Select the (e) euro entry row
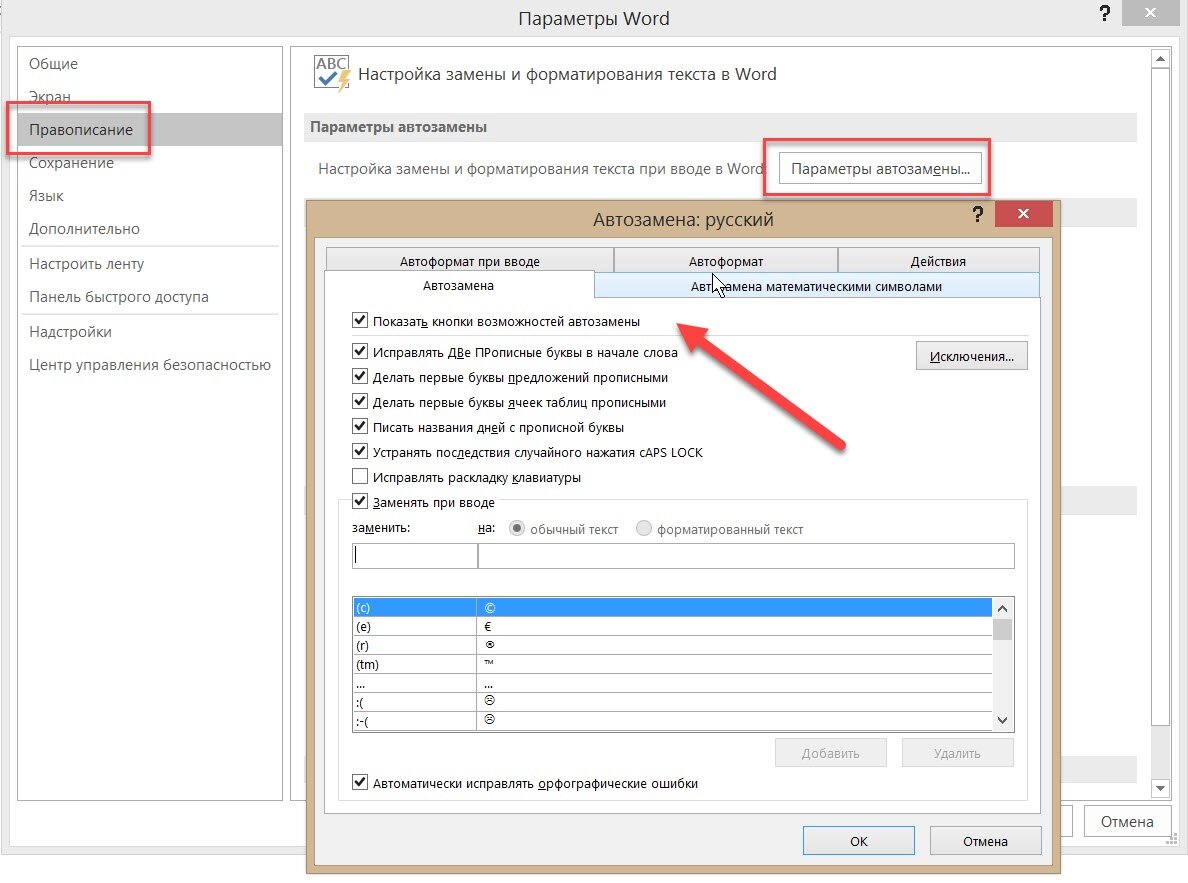The image size is (1188, 883). click(672, 626)
